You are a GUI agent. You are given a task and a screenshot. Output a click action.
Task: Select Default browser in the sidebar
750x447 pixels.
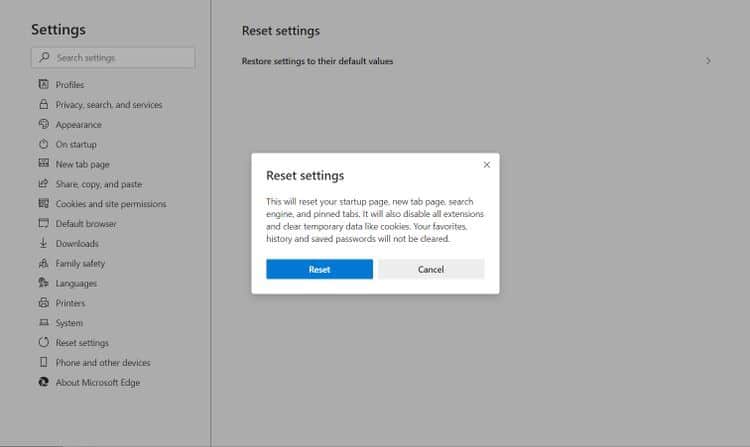pos(86,224)
